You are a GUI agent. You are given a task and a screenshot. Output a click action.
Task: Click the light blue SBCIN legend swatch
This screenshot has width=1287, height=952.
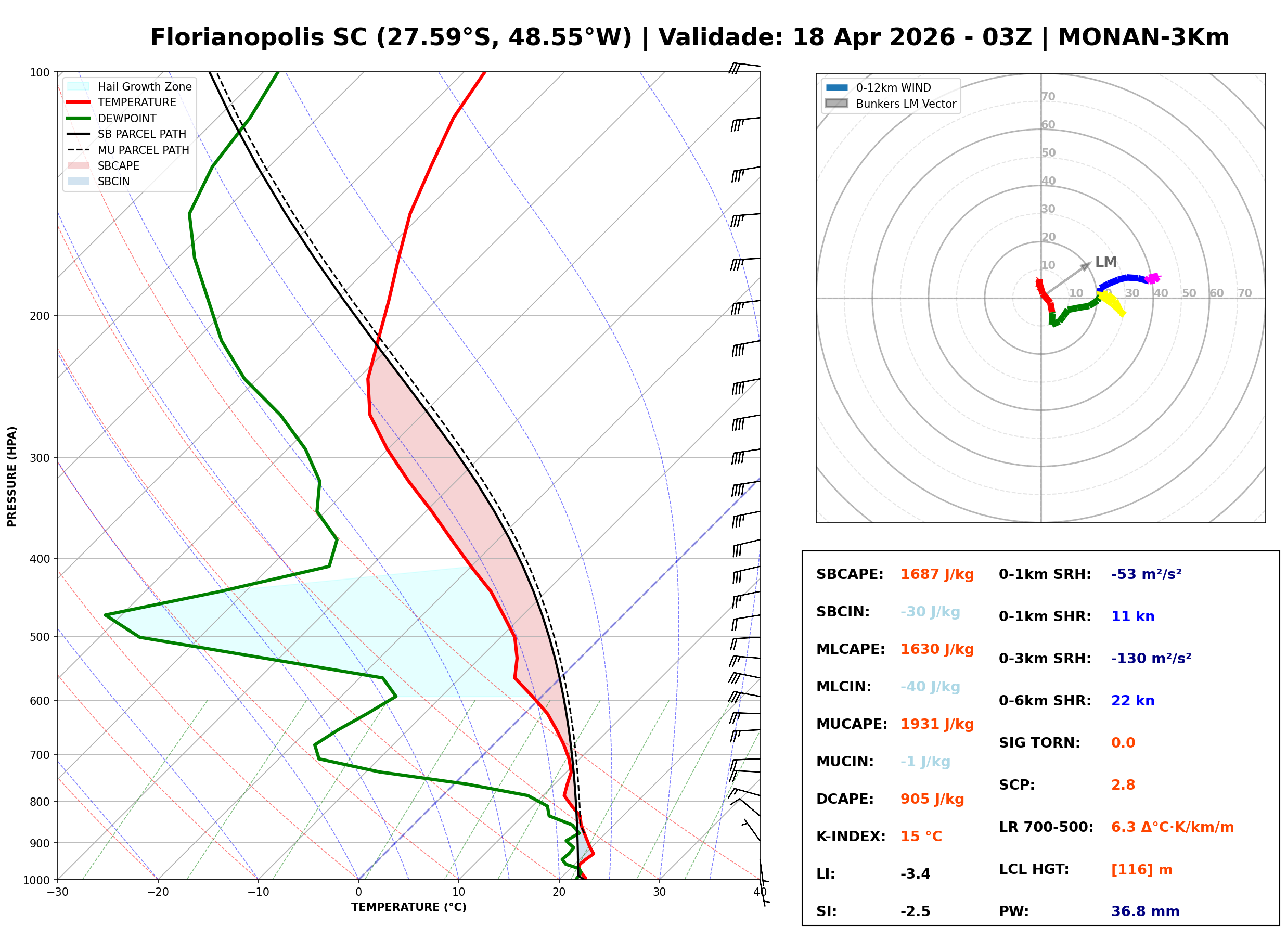point(79,182)
